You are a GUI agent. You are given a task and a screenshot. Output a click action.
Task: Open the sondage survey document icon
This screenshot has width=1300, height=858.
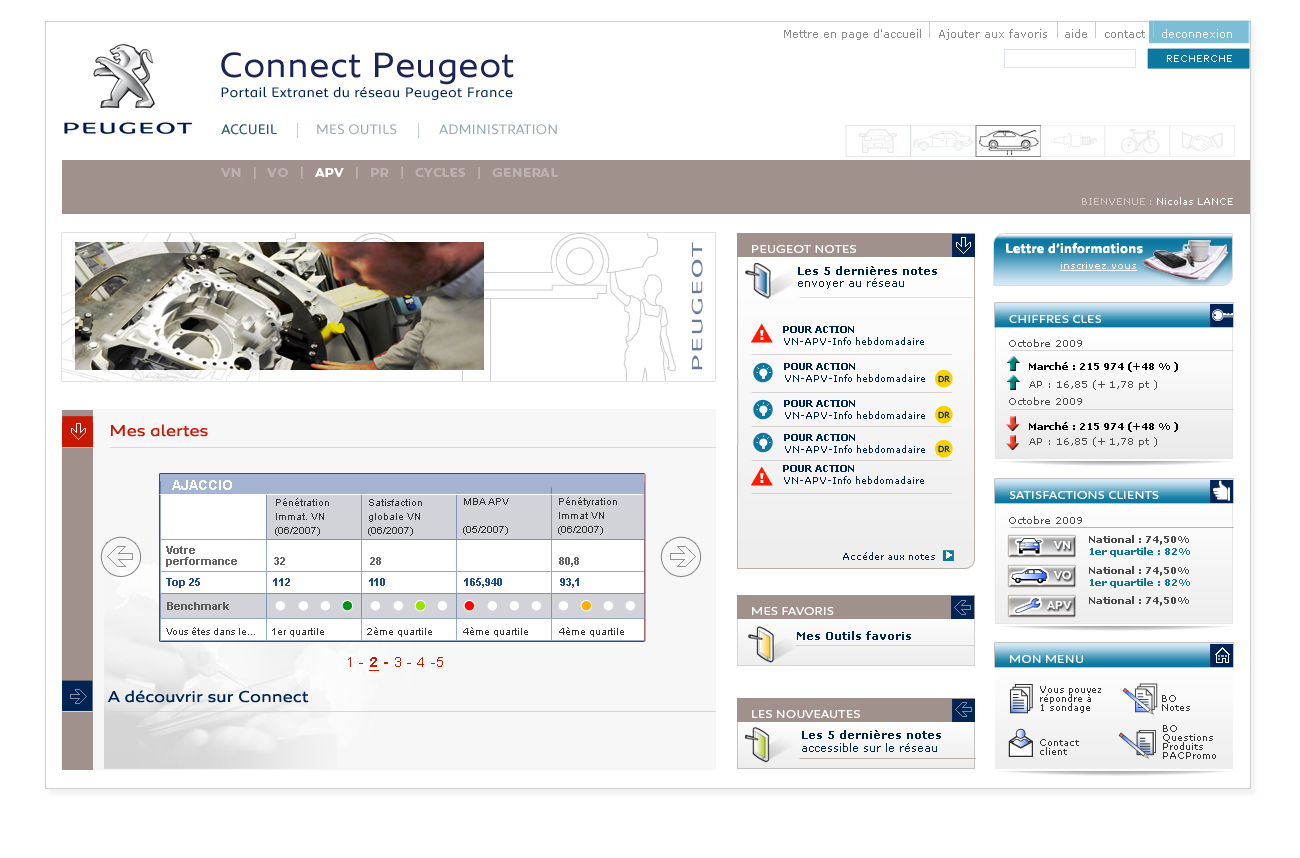point(1021,698)
